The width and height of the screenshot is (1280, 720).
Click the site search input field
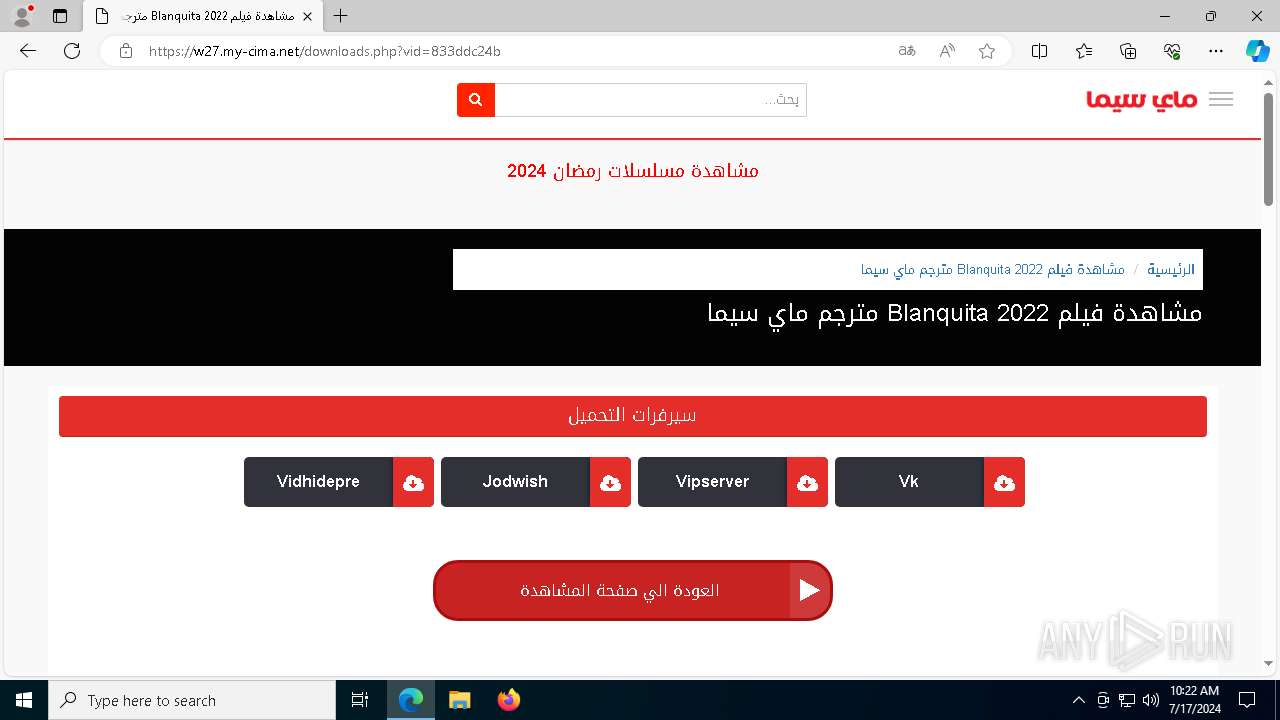click(x=651, y=100)
